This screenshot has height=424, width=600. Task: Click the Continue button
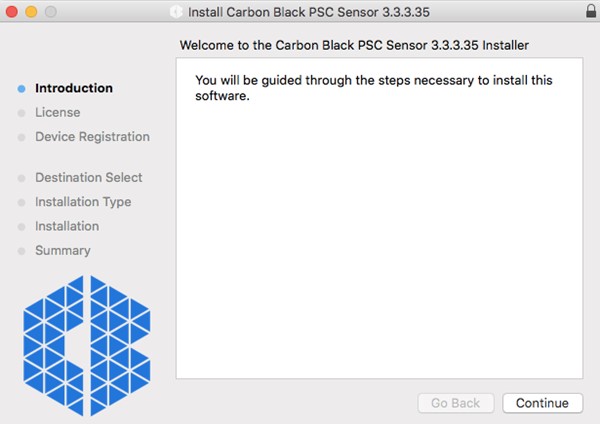pos(542,403)
